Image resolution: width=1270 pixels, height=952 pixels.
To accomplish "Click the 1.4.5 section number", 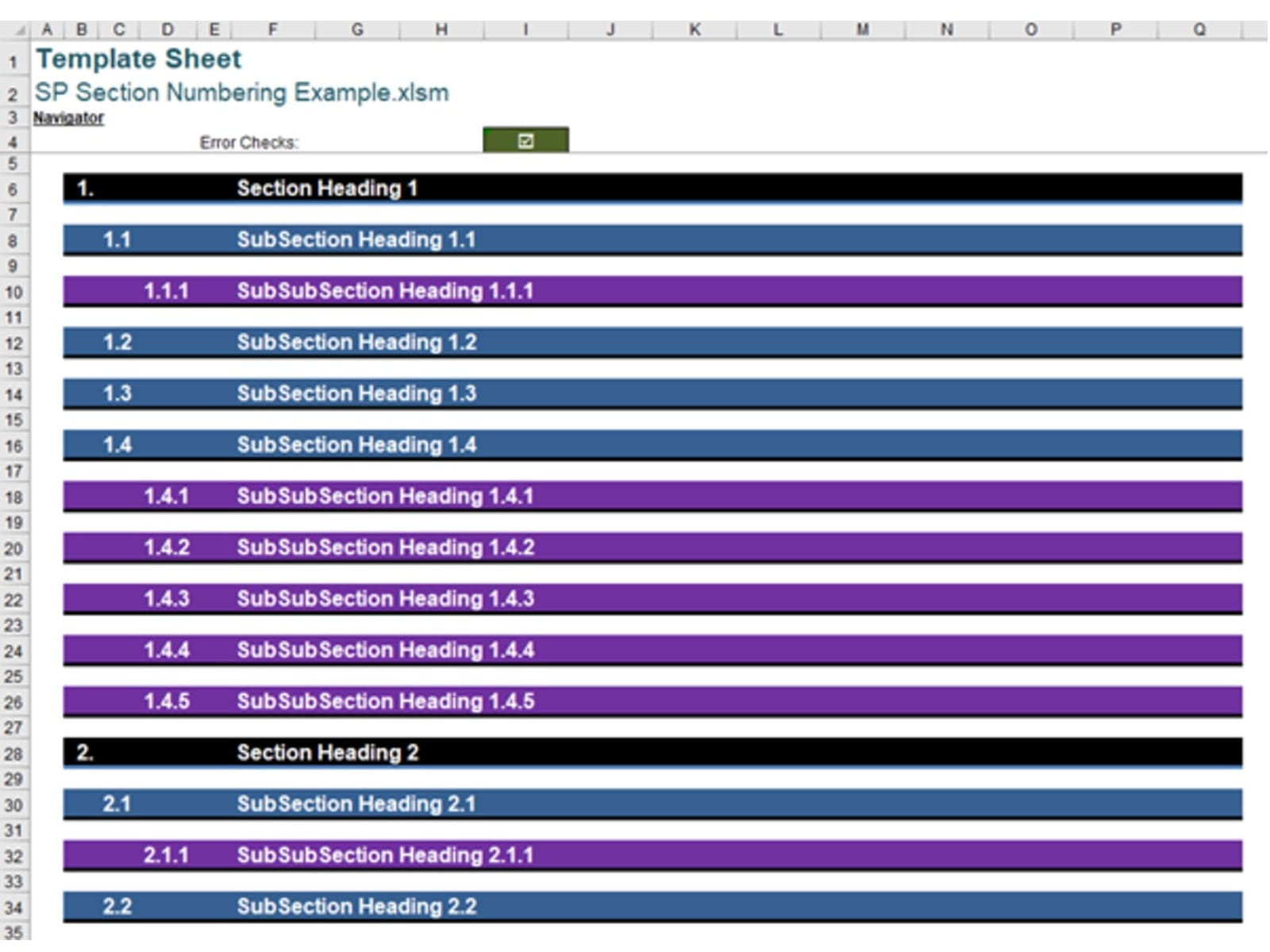I will [x=166, y=701].
